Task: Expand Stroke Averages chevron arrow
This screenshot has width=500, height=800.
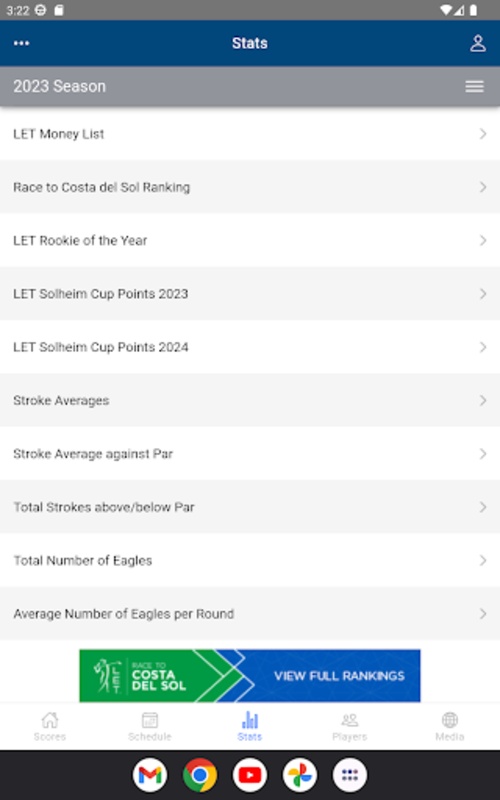Action: coord(483,401)
